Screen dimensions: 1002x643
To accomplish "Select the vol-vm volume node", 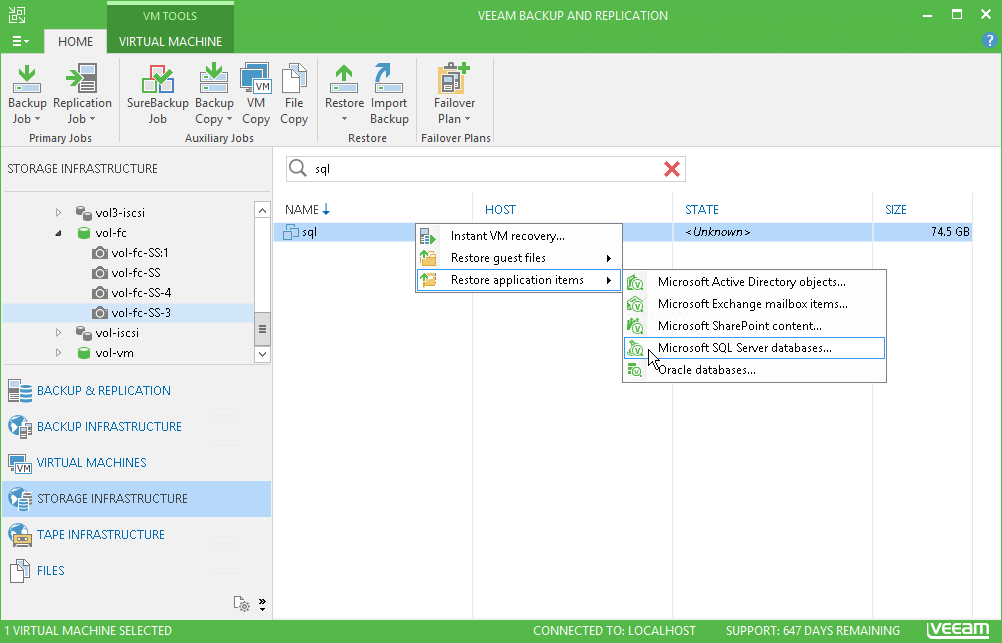I will 105,353.
